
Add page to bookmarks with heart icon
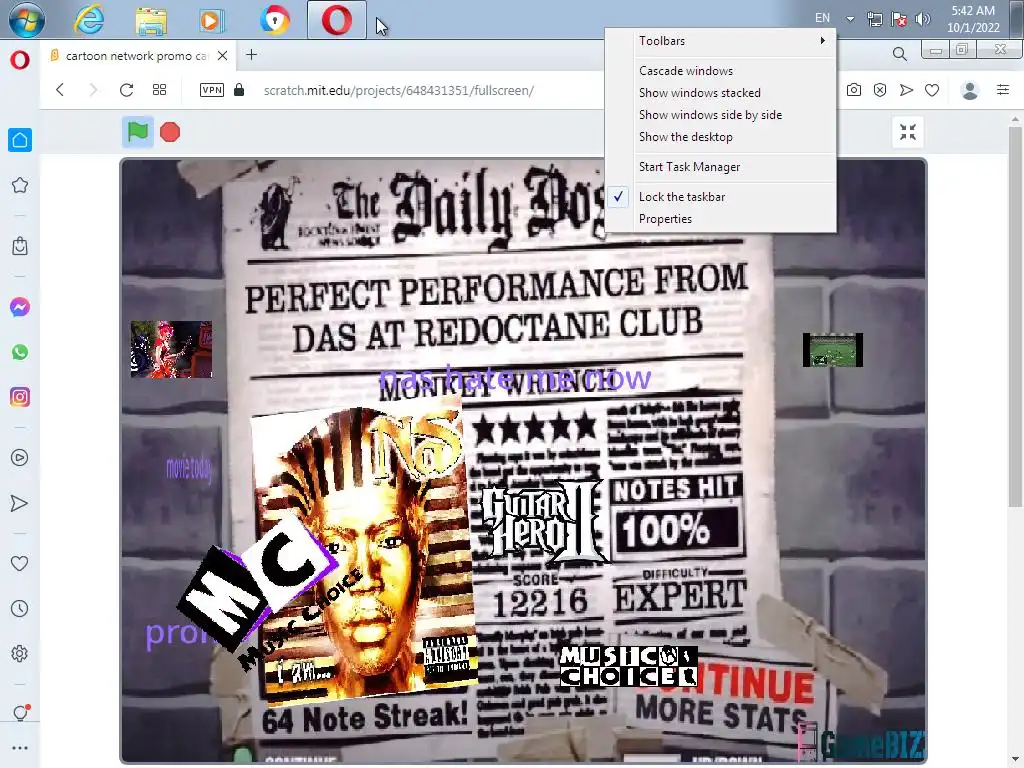pyautogui.click(x=932, y=90)
